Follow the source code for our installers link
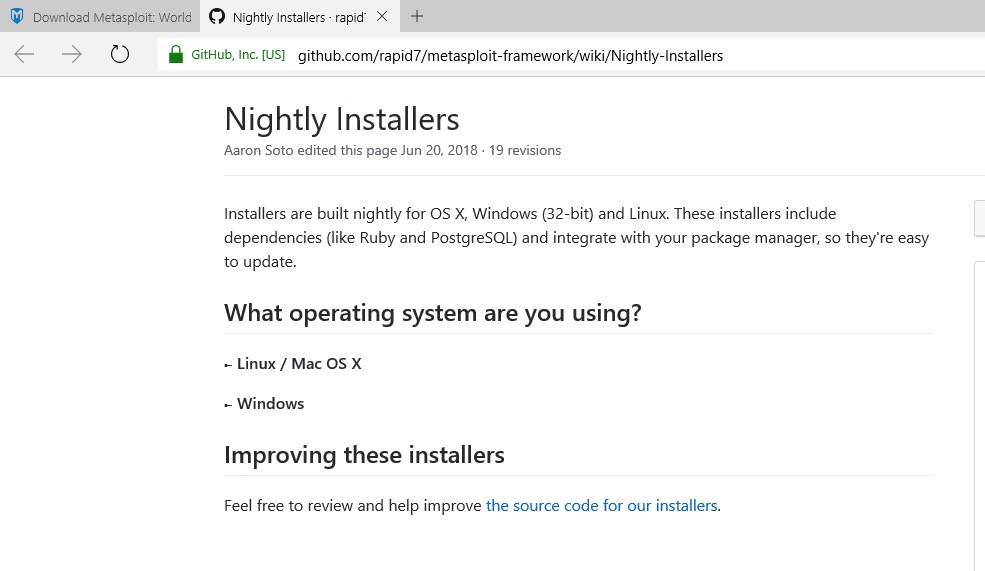The width and height of the screenshot is (985, 571). (x=601, y=506)
